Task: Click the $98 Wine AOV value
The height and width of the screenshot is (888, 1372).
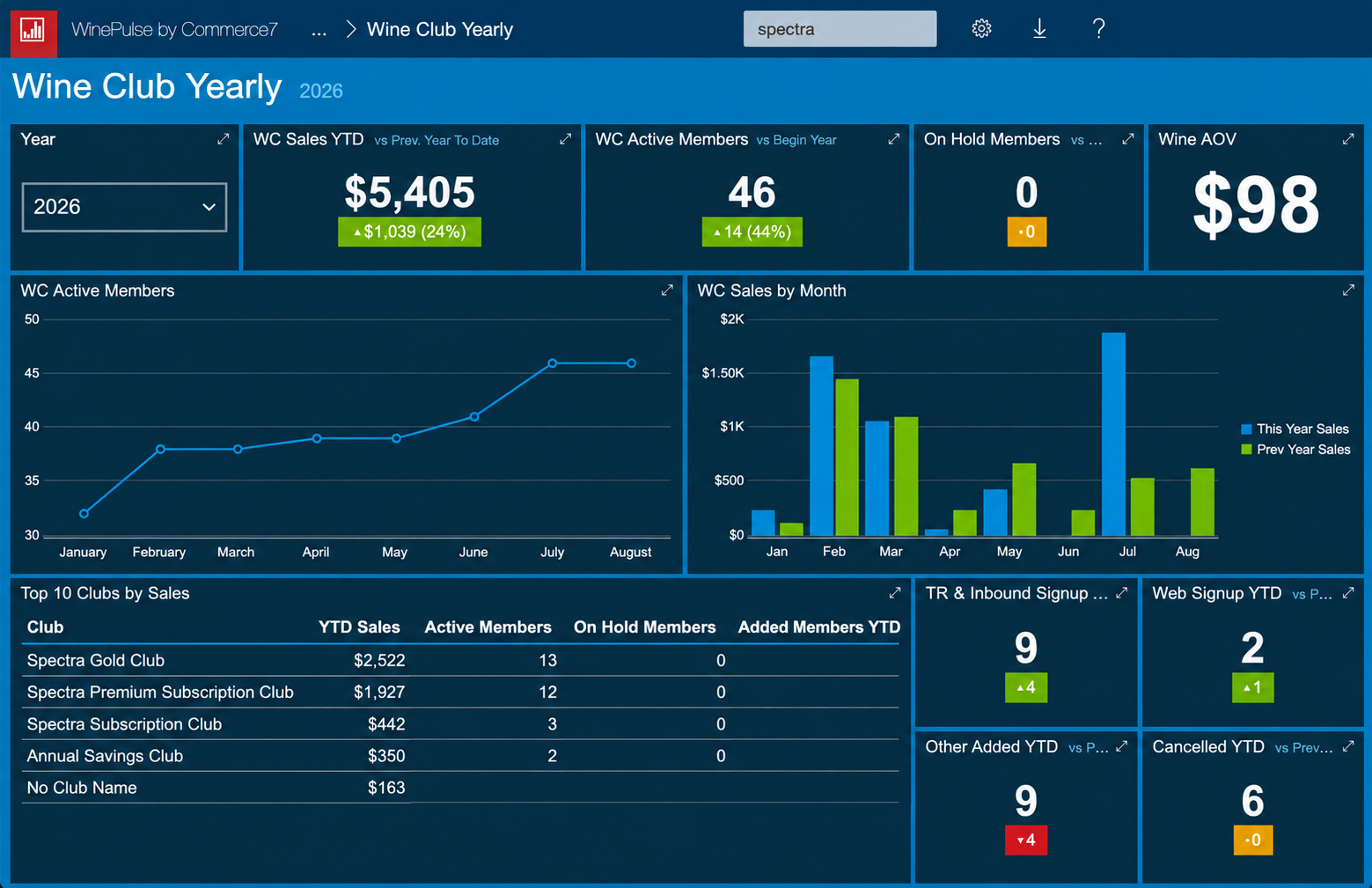Action: pos(1256,205)
